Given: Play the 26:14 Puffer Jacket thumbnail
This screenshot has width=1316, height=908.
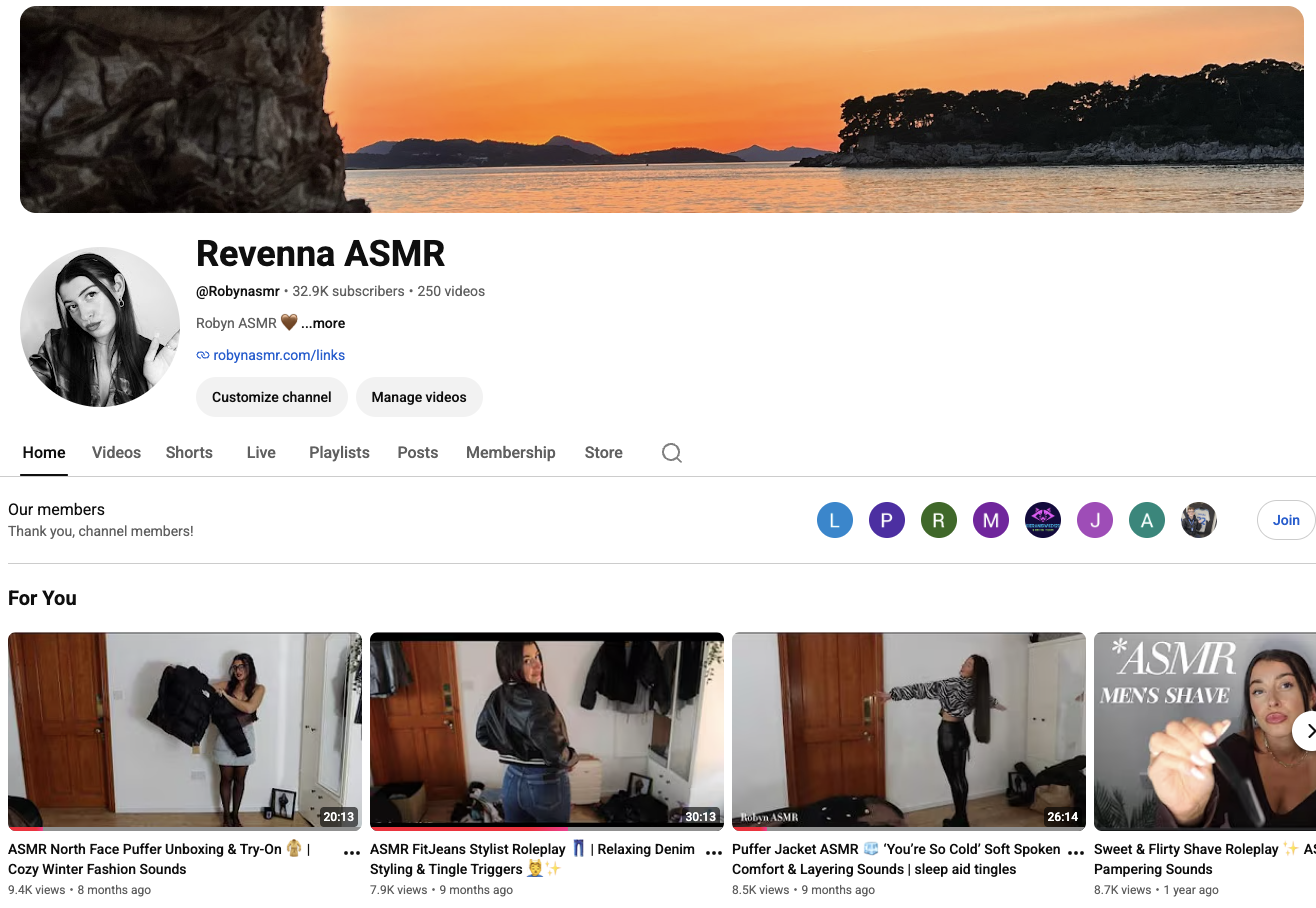Looking at the screenshot, I should point(909,731).
